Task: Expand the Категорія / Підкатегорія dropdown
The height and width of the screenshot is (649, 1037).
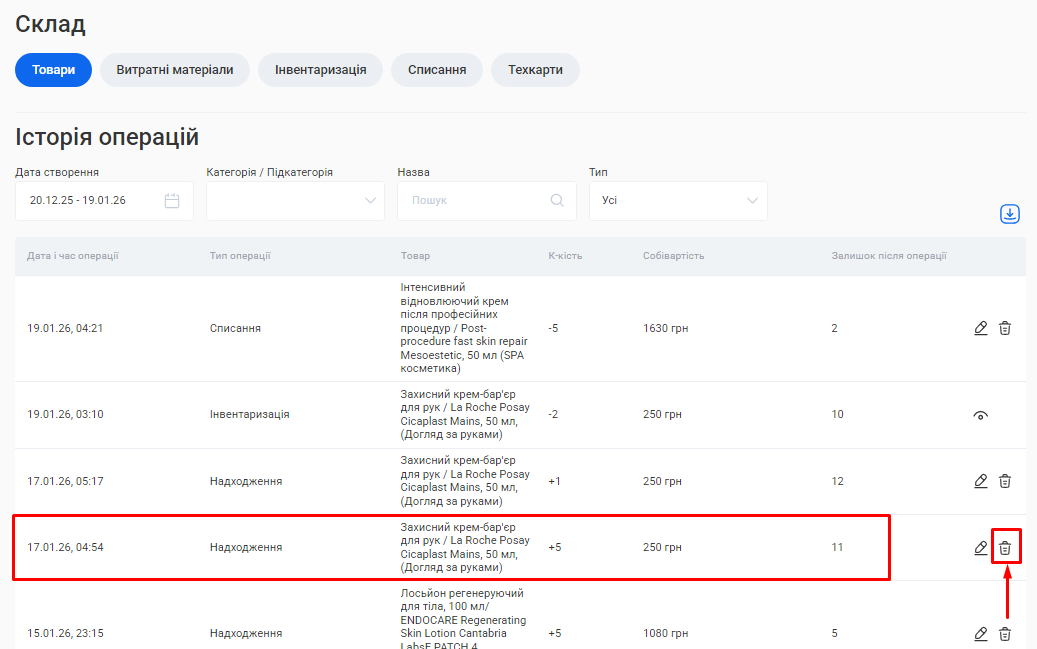Action: tap(295, 201)
